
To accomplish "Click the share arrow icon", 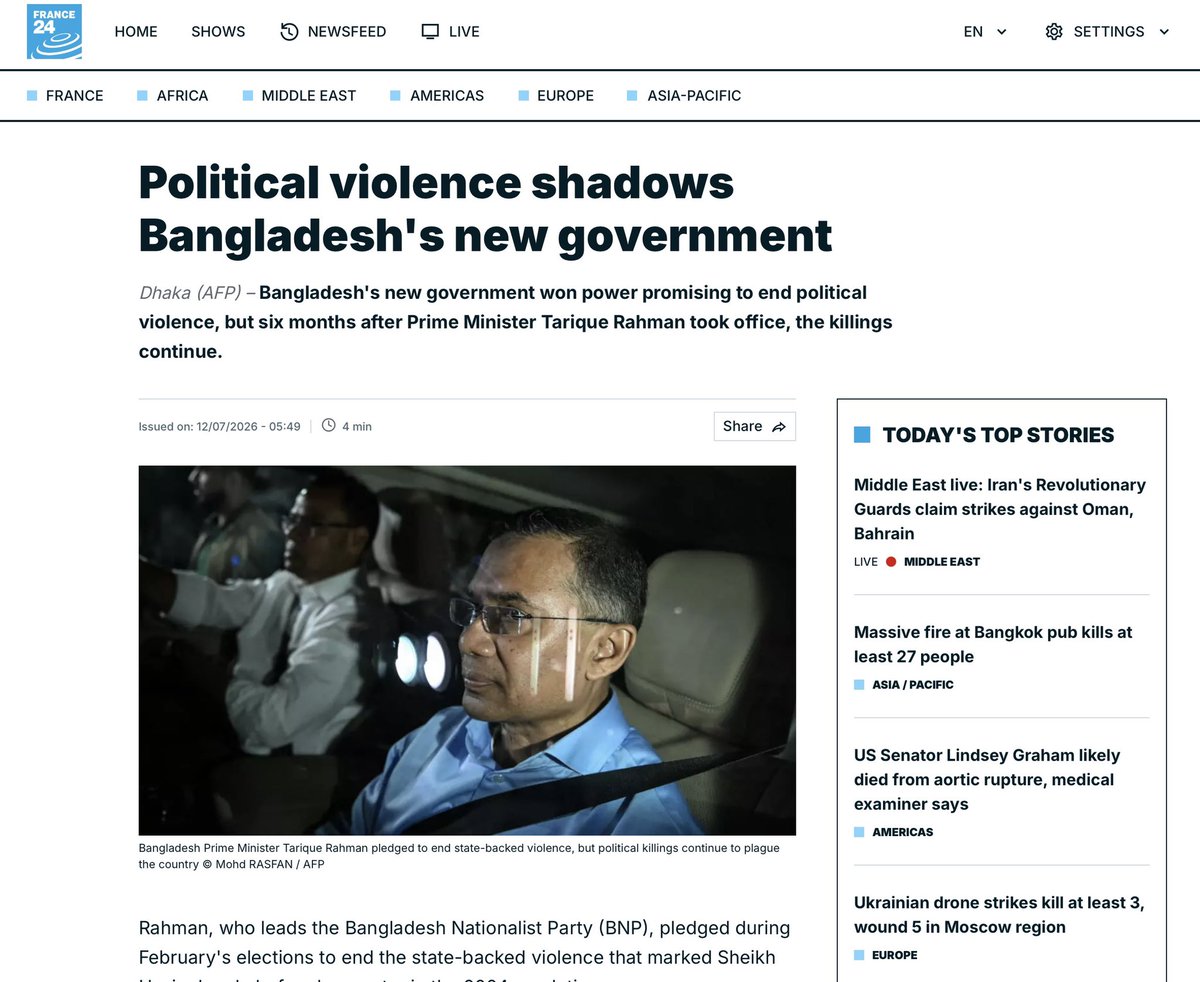I will pos(780,427).
